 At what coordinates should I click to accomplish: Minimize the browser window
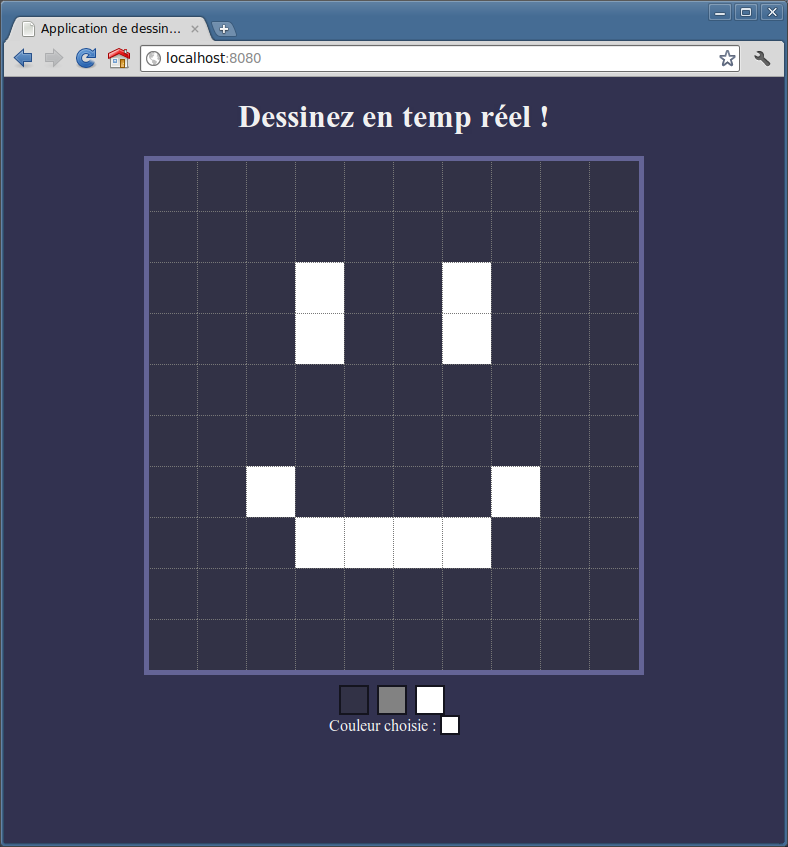click(x=720, y=12)
